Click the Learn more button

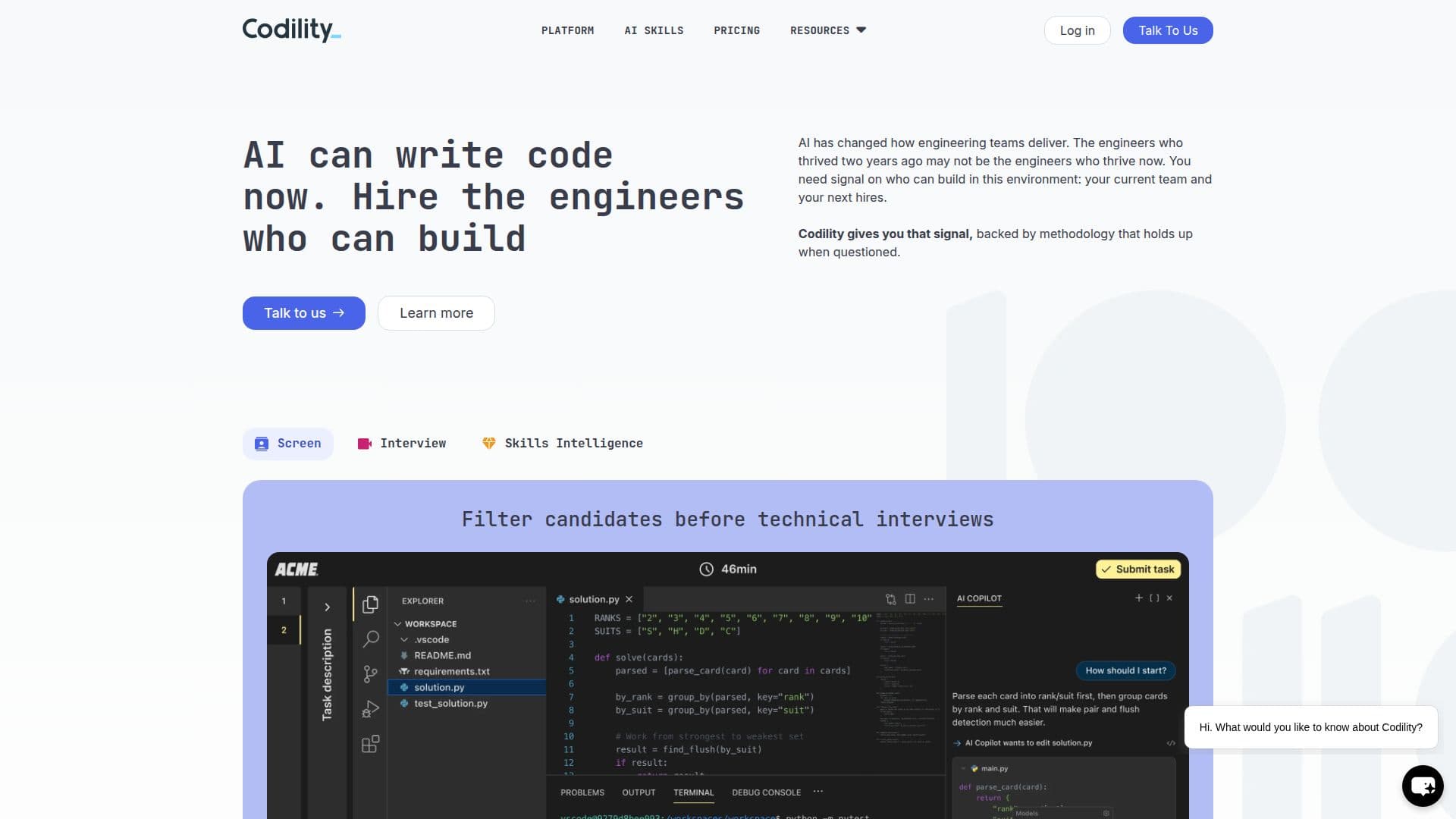pos(436,313)
